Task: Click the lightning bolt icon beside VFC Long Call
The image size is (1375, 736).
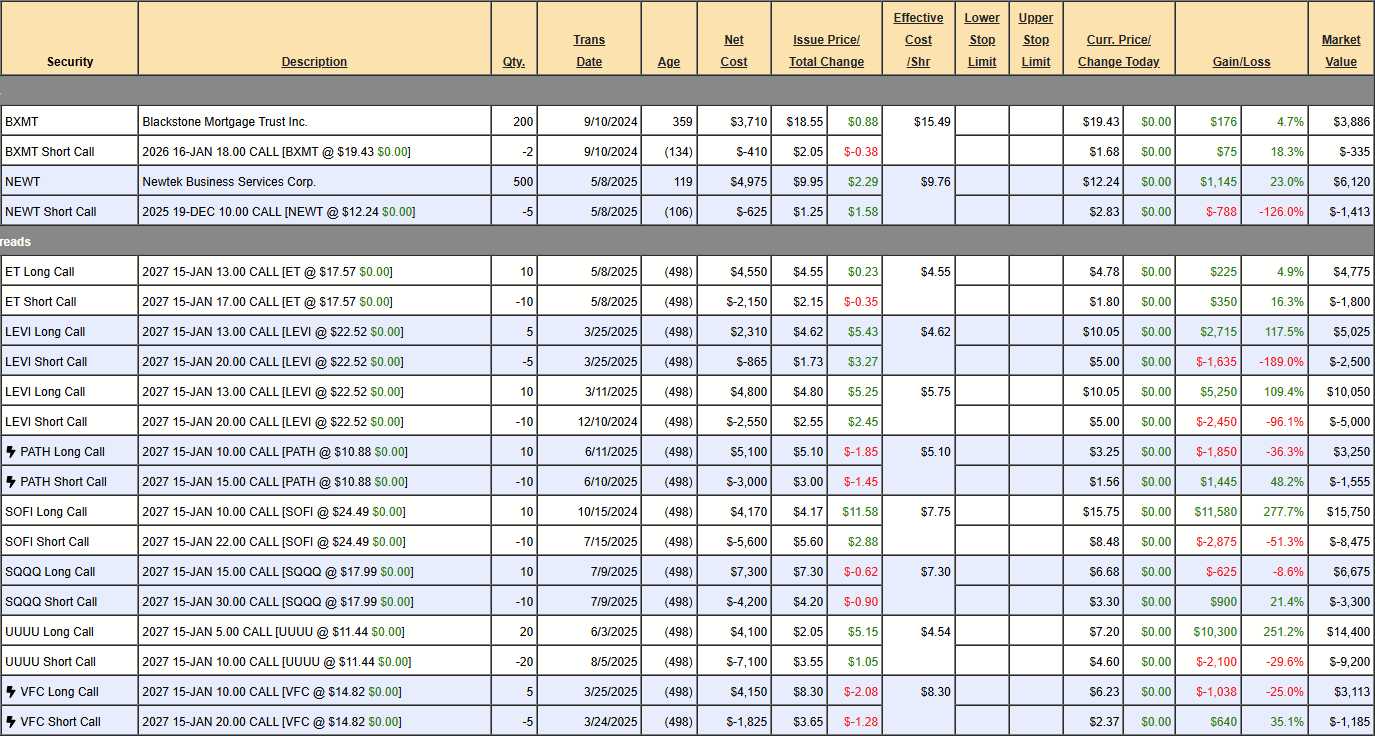Action: coord(11,692)
